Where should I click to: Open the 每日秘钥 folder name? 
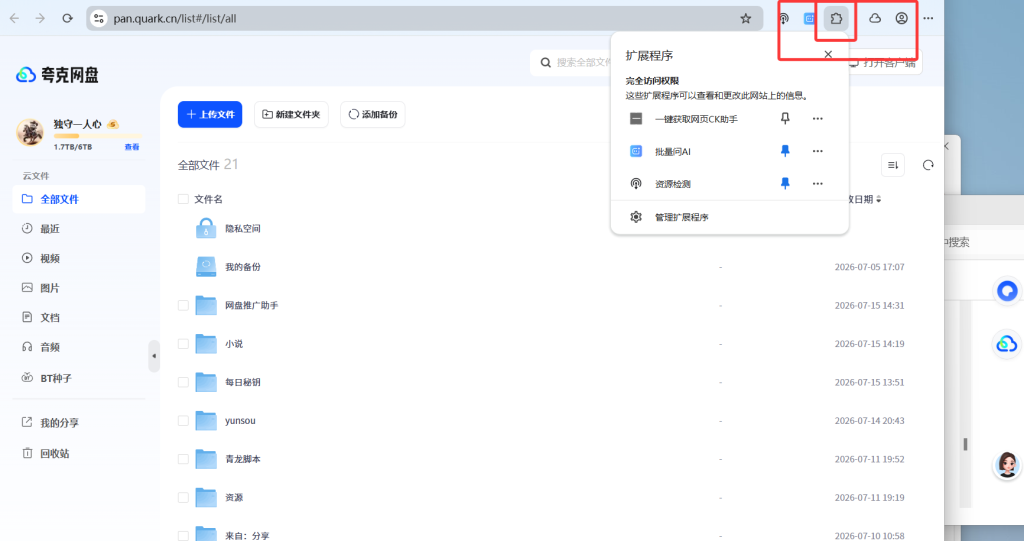click(243, 382)
